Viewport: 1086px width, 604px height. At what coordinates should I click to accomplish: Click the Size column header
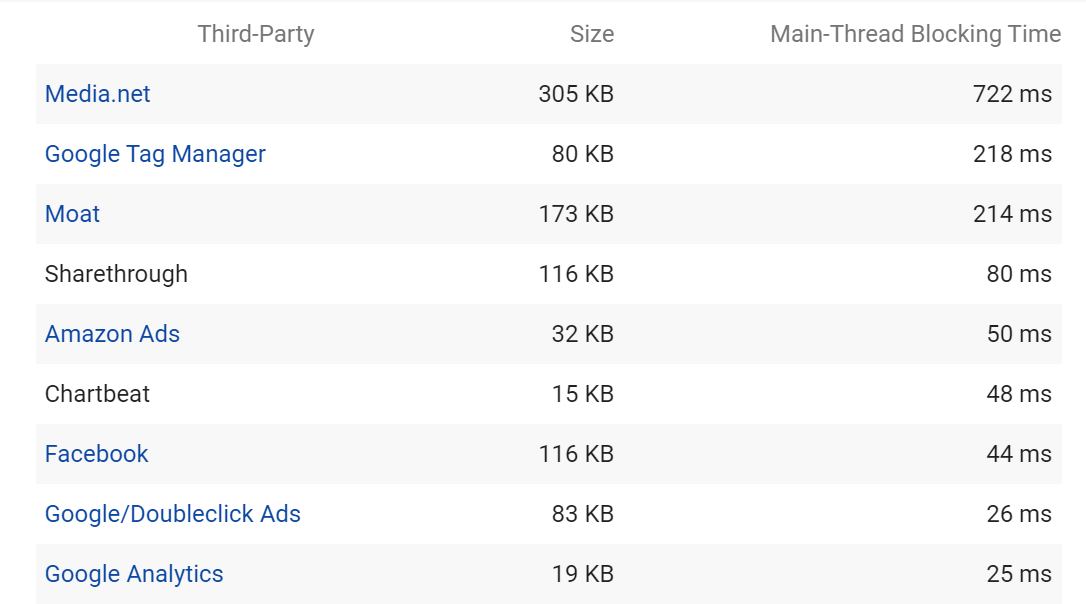point(592,34)
